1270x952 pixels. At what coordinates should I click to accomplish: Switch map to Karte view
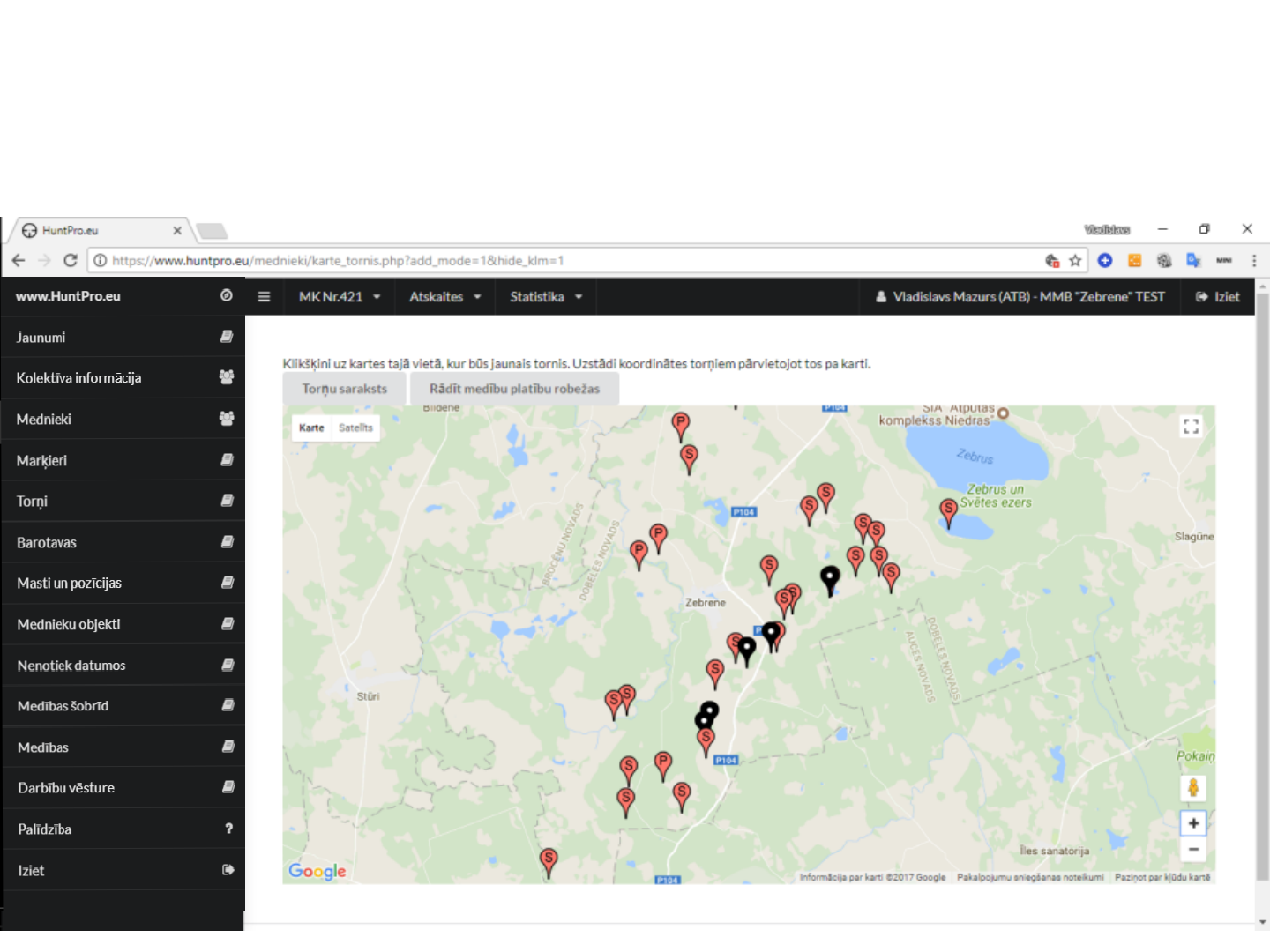[311, 428]
